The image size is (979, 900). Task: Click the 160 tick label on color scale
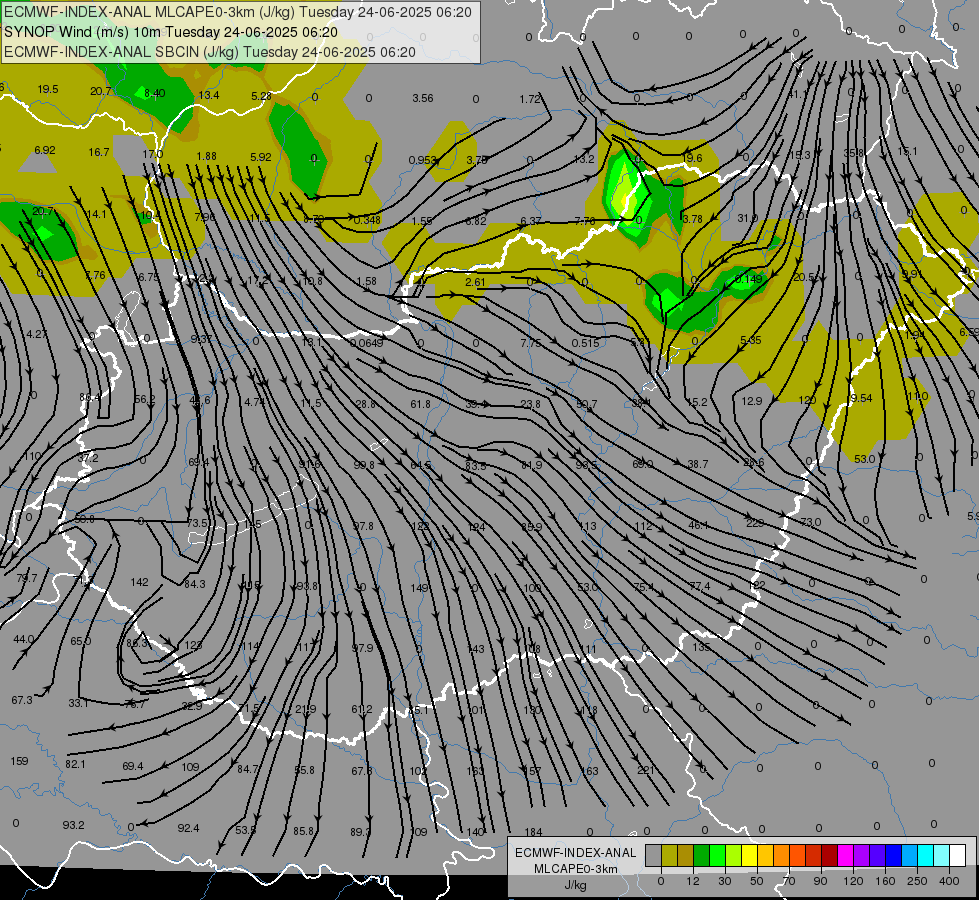pos(885,881)
